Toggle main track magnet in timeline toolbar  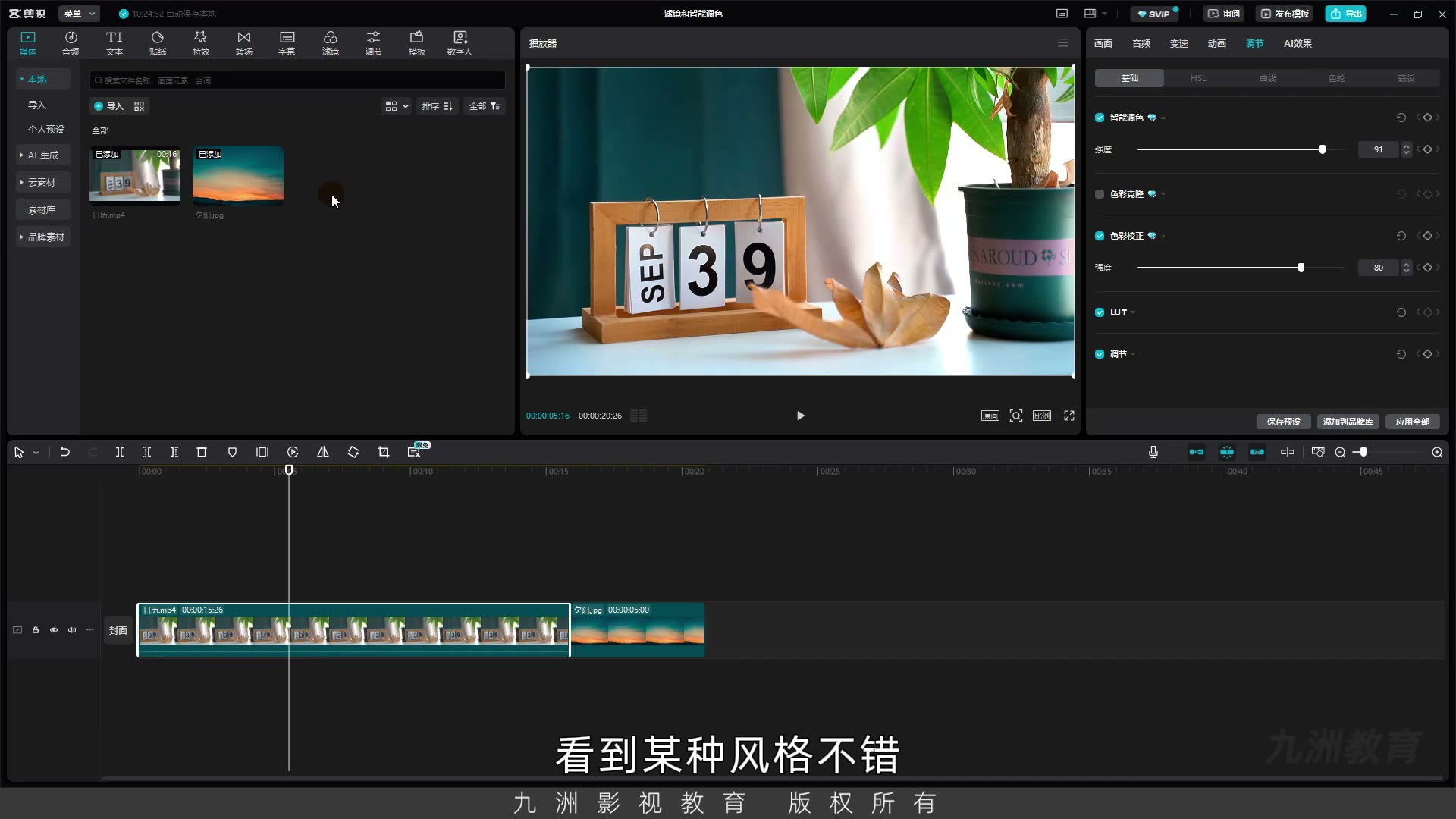click(1197, 452)
